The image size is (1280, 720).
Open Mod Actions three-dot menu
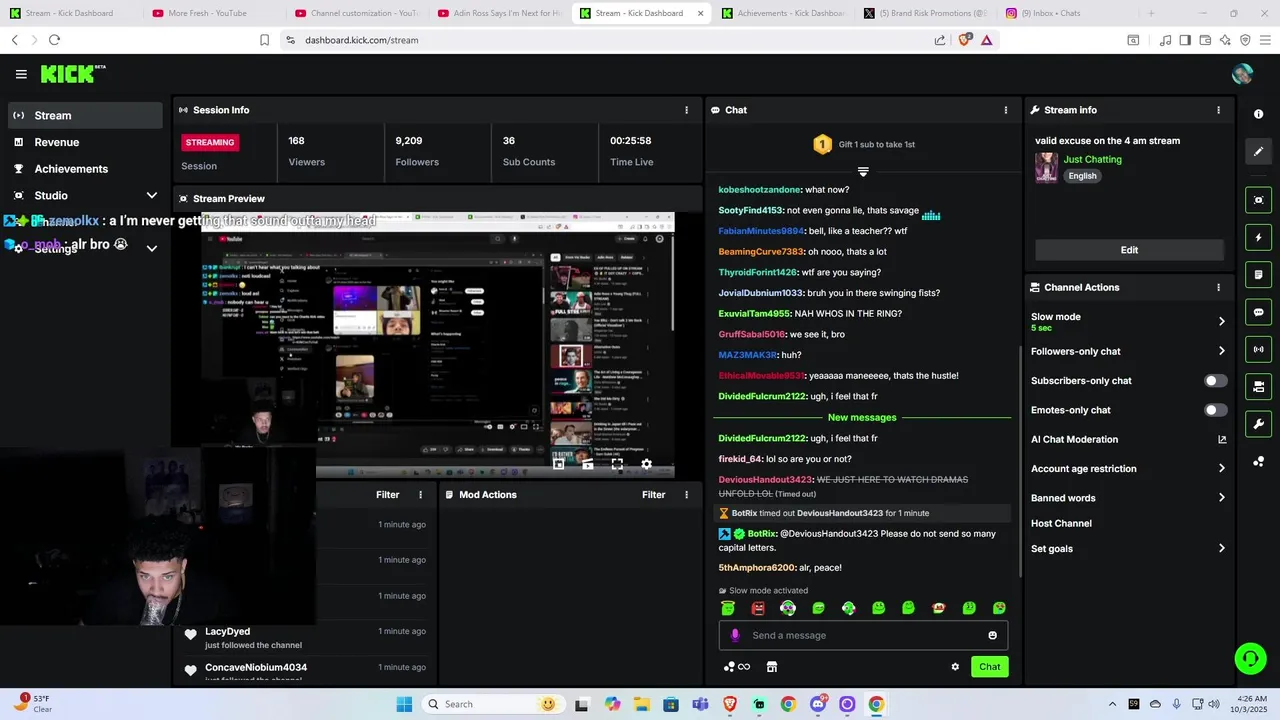tap(686, 495)
